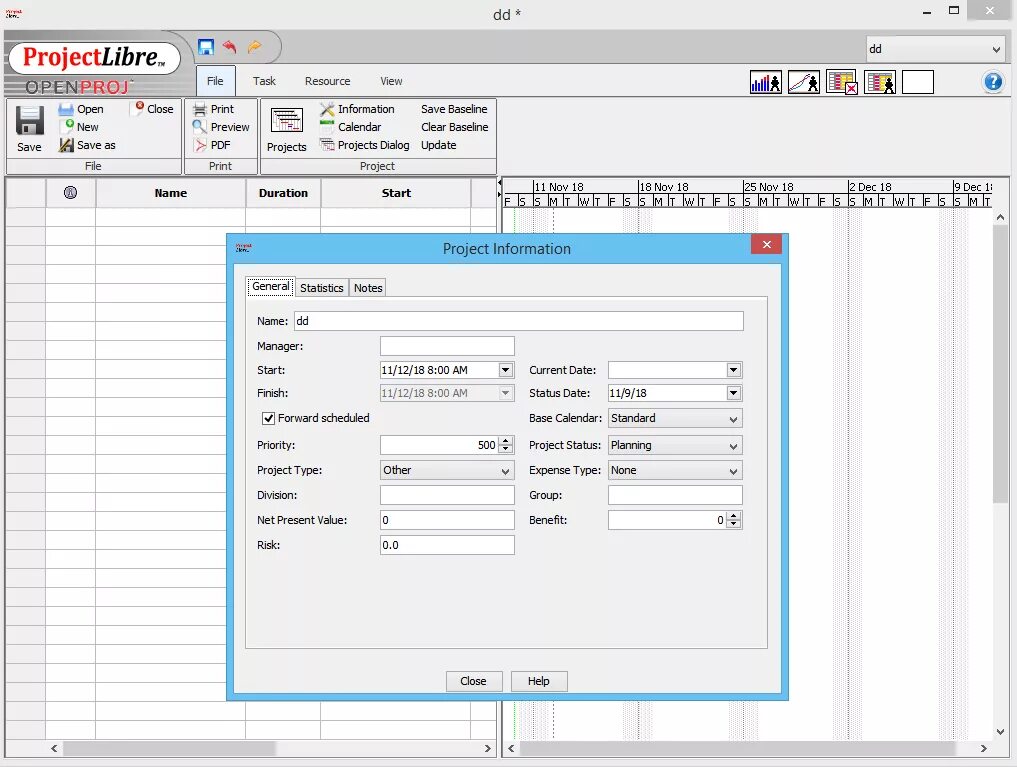Open the Projects view icon

click(x=287, y=121)
